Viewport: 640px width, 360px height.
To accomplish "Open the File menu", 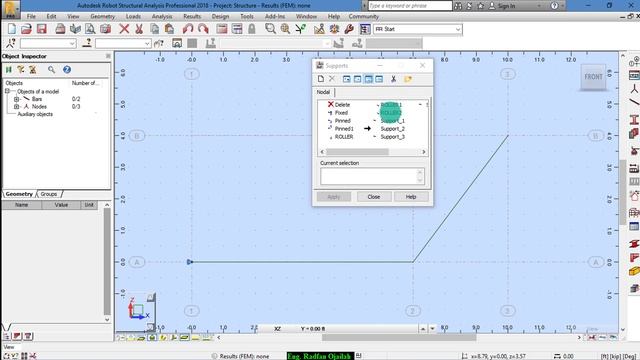I will (x=31, y=17).
